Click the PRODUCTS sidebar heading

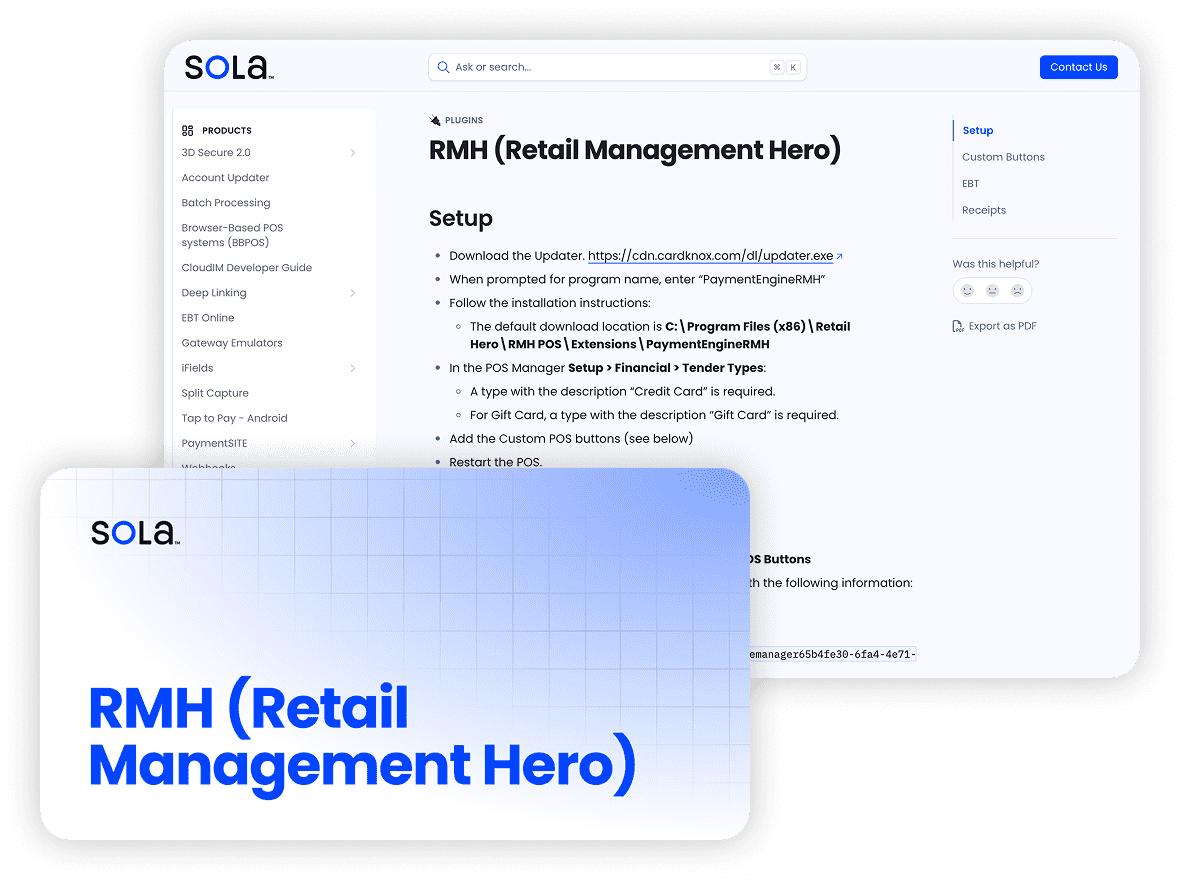227,130
